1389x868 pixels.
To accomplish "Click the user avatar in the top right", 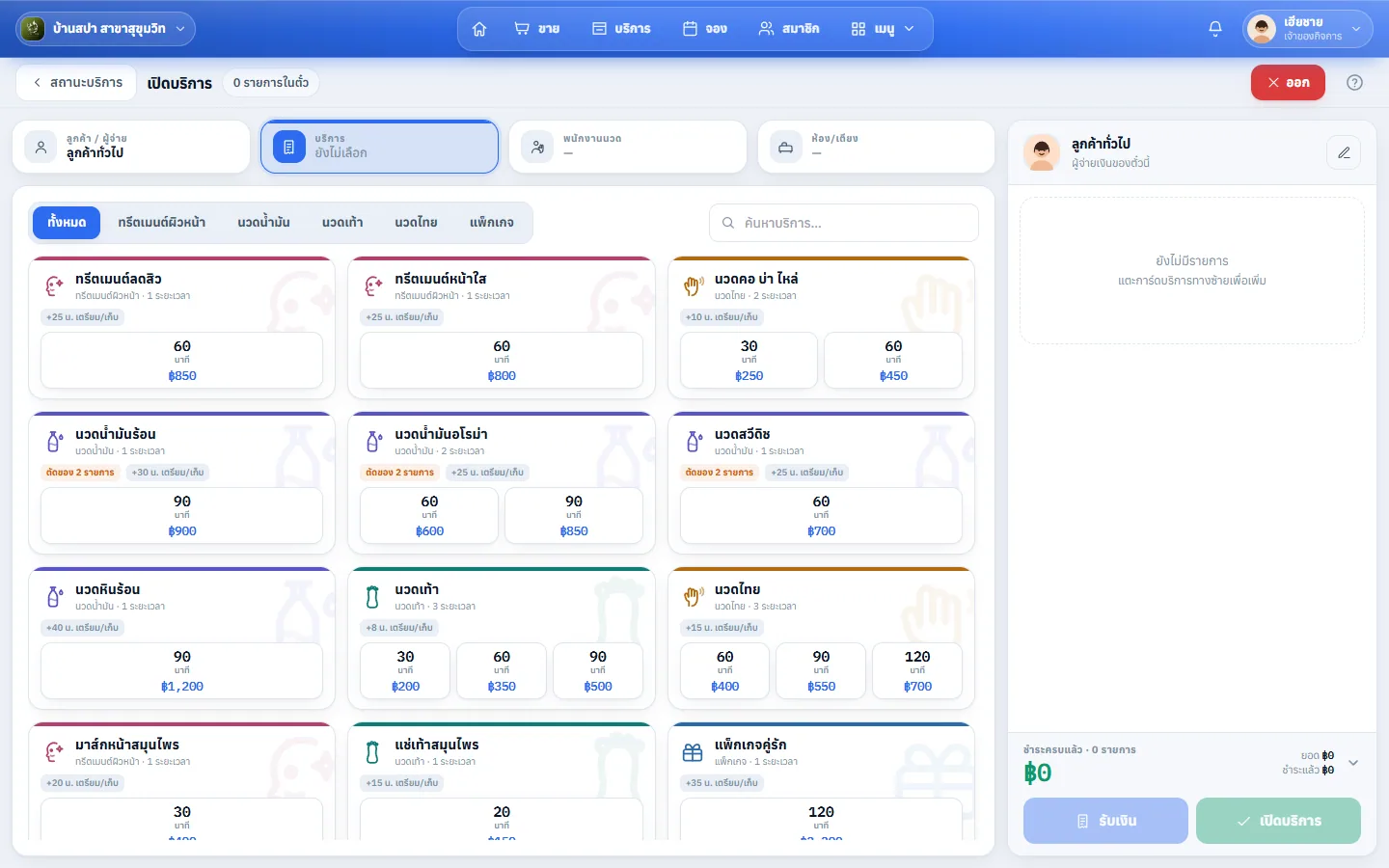I will [x=1262, y=29].
